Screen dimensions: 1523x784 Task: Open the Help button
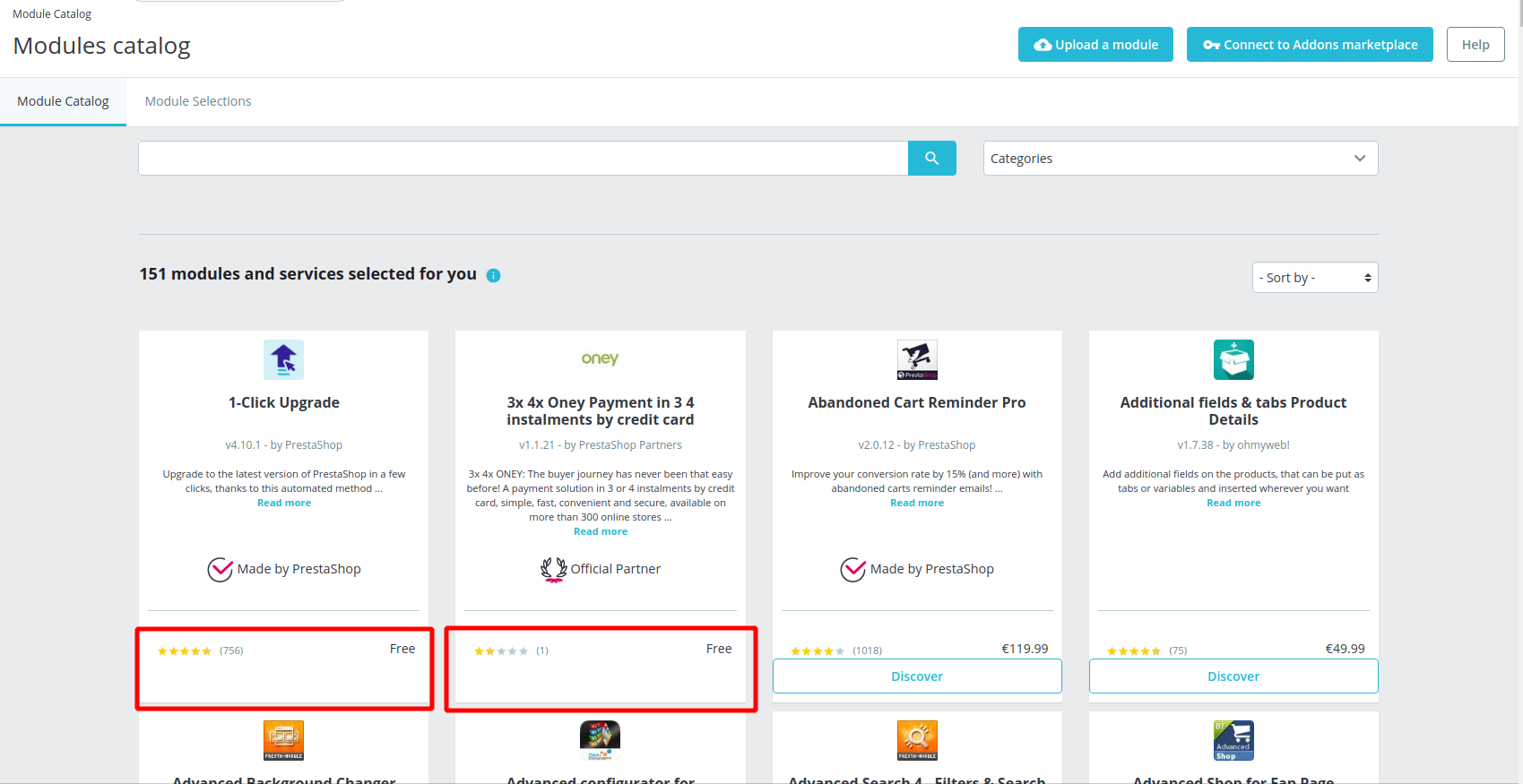(x=1475, y=45)
